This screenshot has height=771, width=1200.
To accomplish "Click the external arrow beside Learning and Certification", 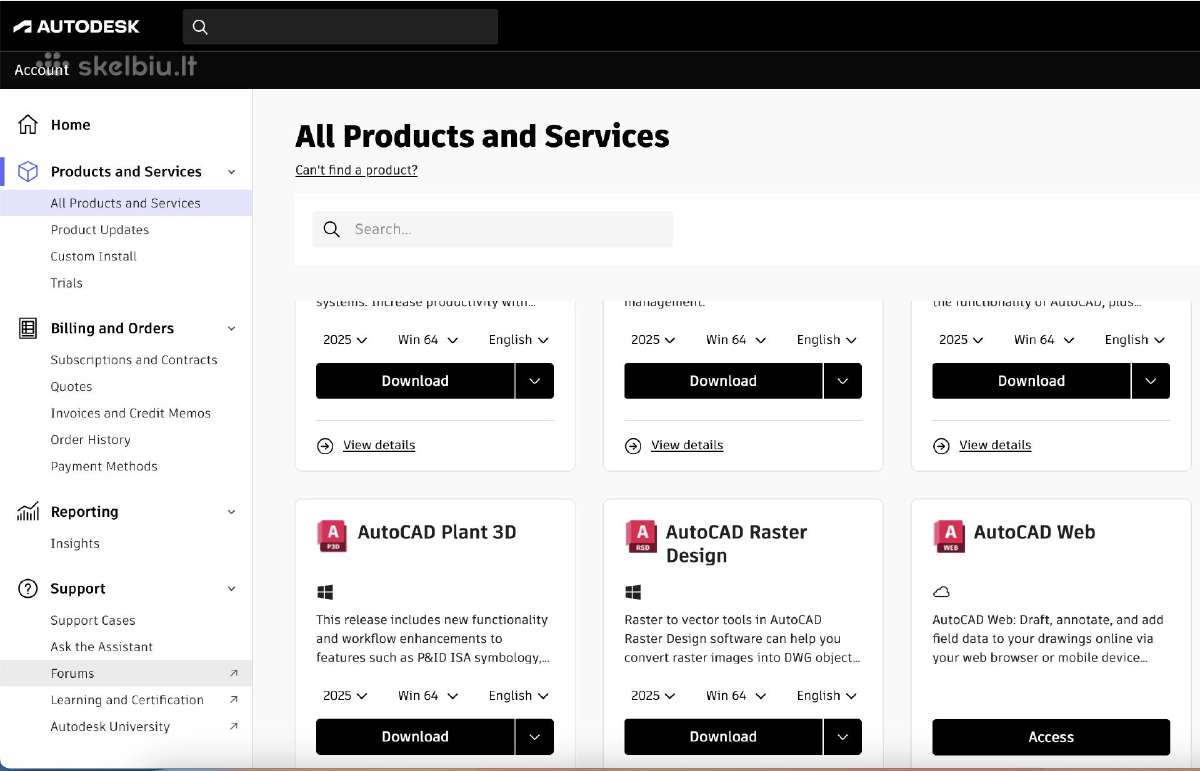I will pos(234,700).
